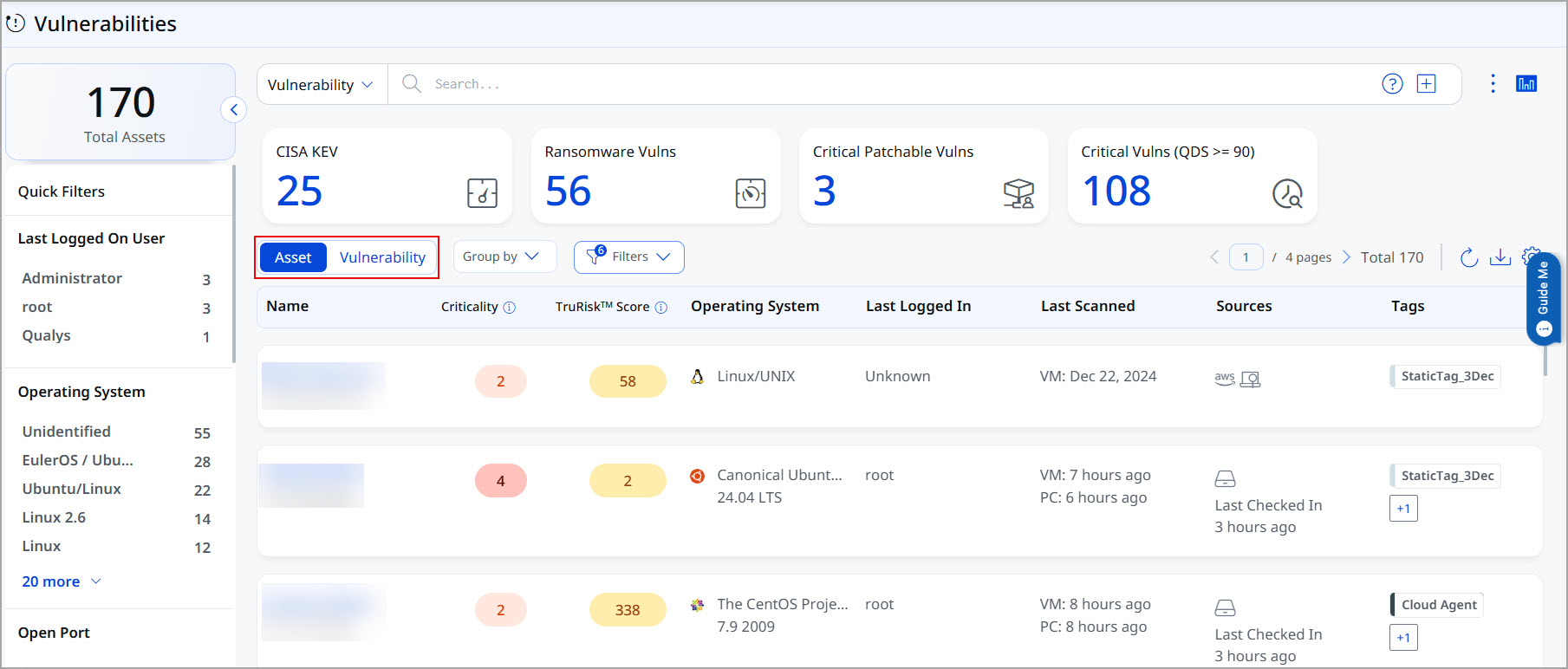This screenshot has height=669, width=1568.
Task: Open the dashboard chart icon
Action: [x=1526, y=84]
